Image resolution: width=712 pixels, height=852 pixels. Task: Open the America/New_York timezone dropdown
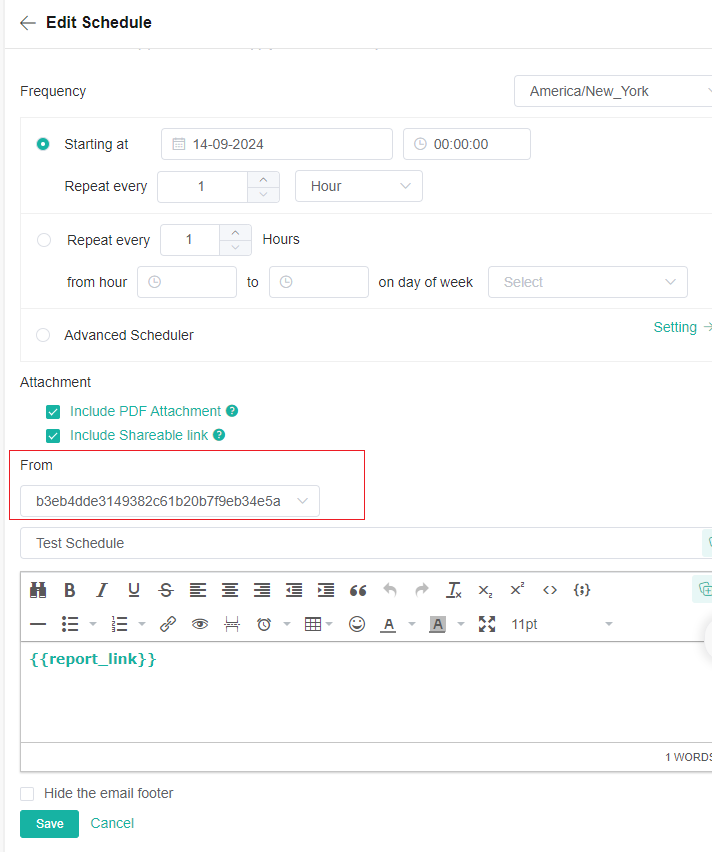(613, 91)
